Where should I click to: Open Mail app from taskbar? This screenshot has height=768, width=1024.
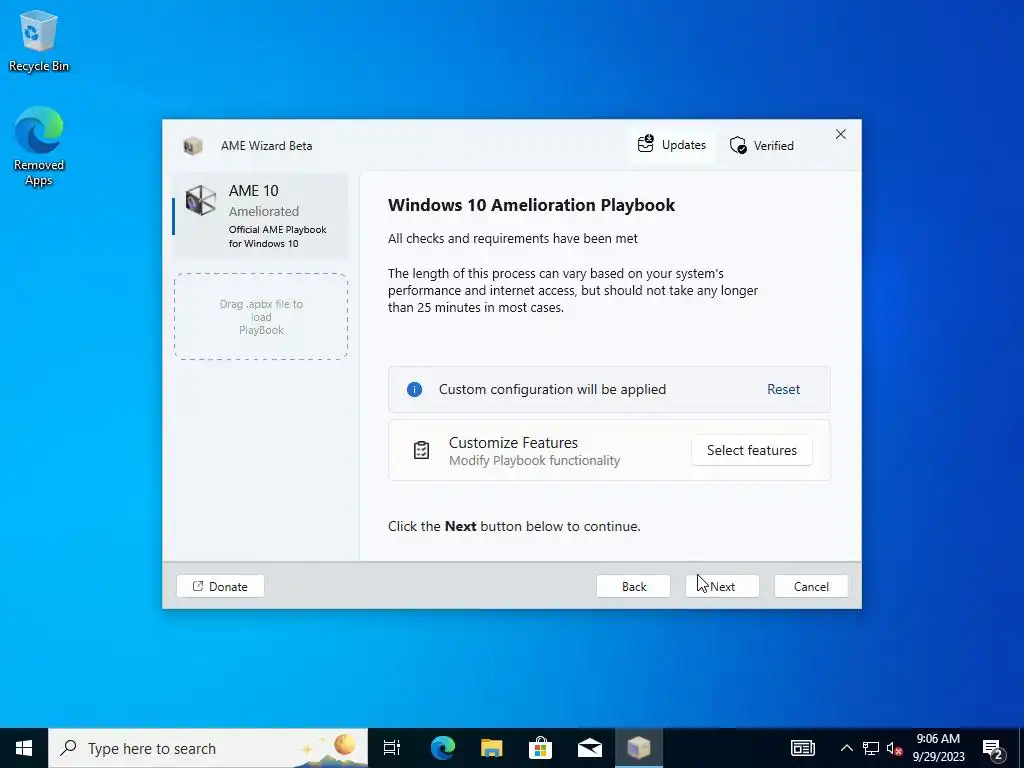pyautogui.click(x=590, y=748)
